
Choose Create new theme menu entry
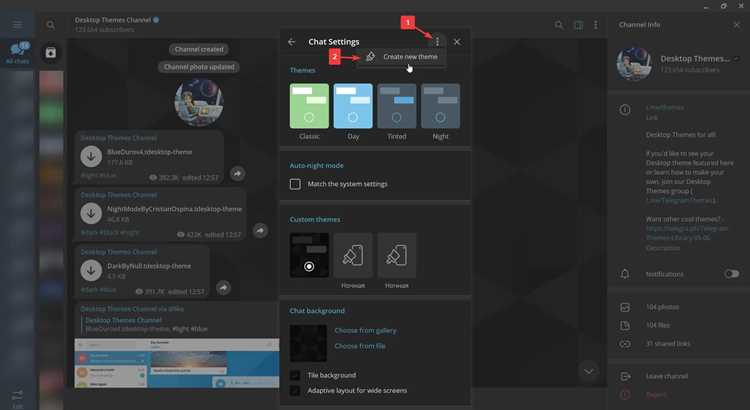coord(401,56)
